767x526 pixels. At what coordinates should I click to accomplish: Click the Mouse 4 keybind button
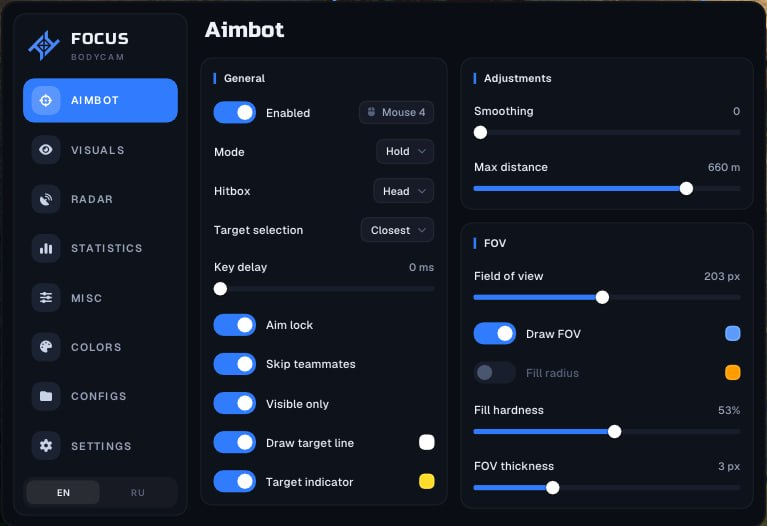pos(396,113)
